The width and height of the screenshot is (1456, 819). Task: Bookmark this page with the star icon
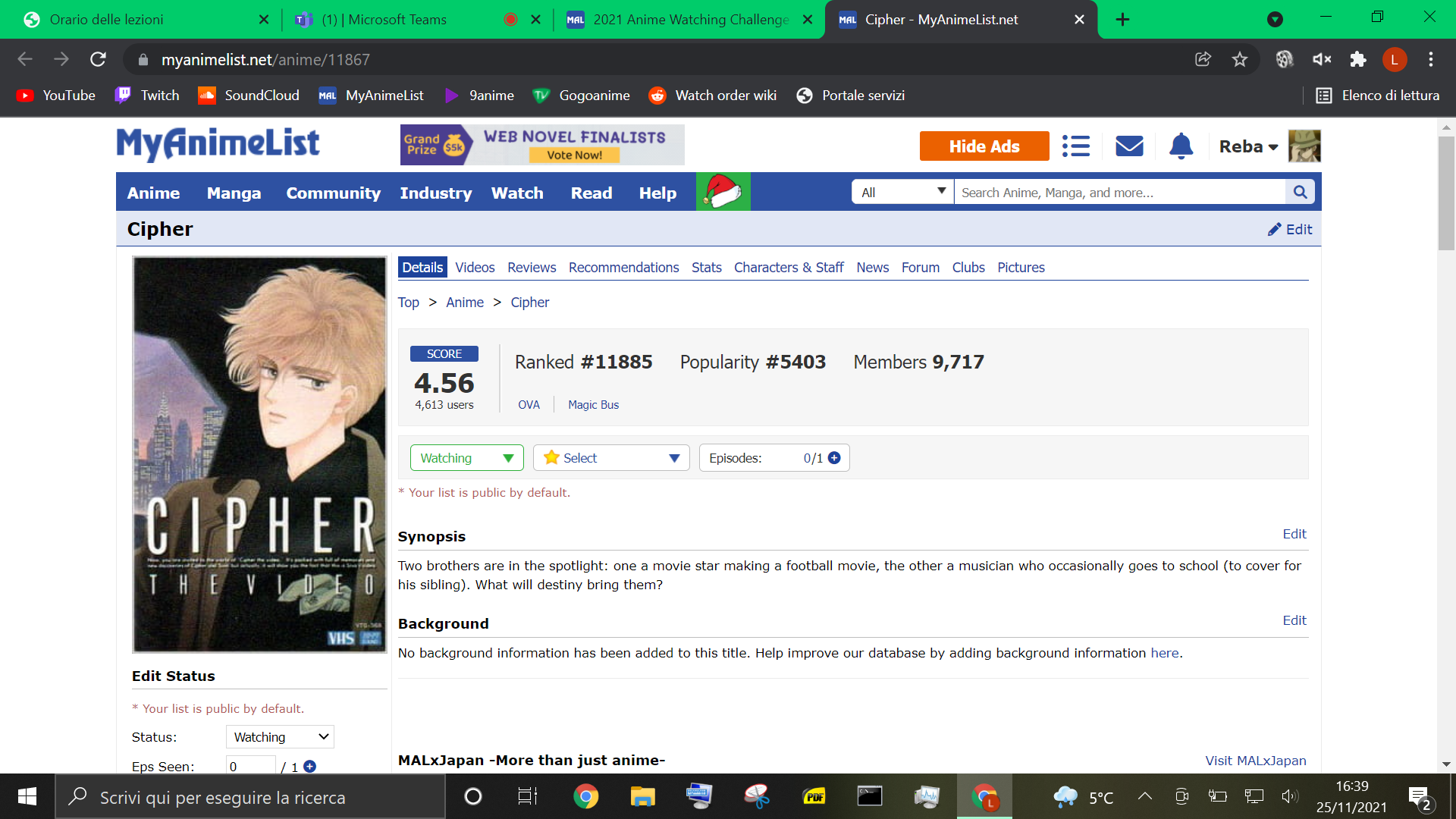(x=1240, y=59)
